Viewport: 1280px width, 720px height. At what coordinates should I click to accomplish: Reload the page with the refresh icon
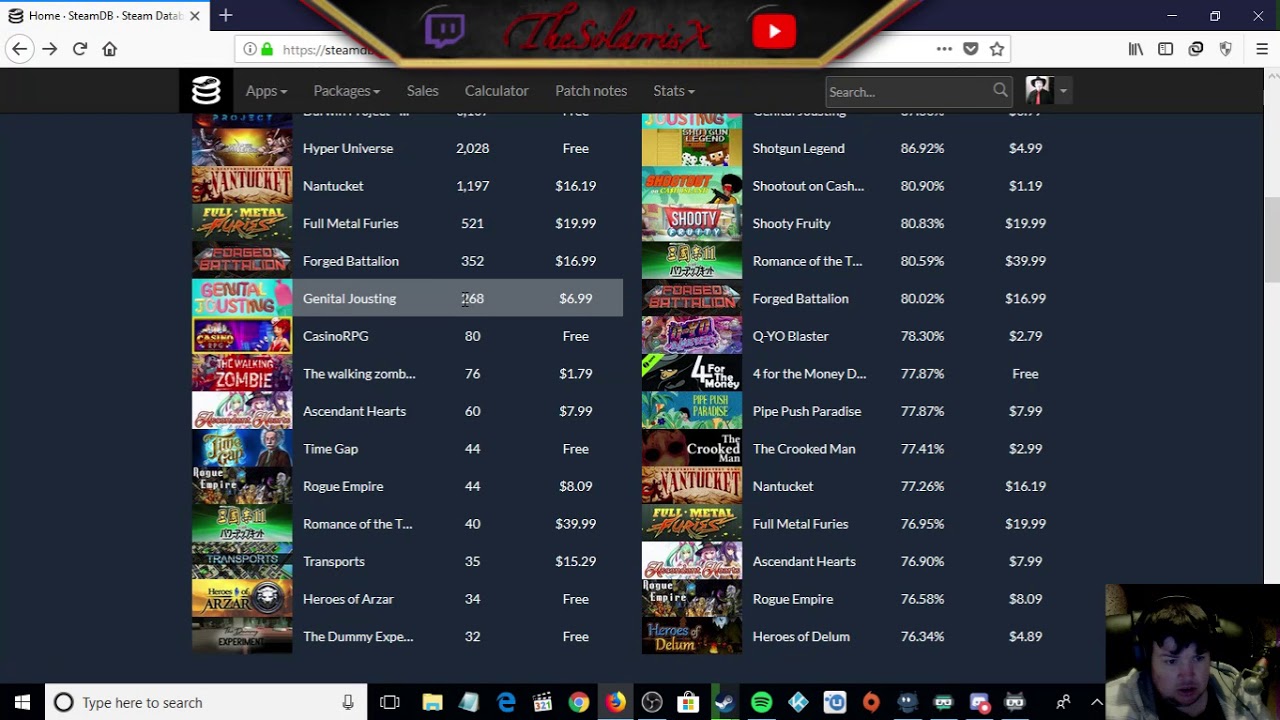(x=80, y=49)
